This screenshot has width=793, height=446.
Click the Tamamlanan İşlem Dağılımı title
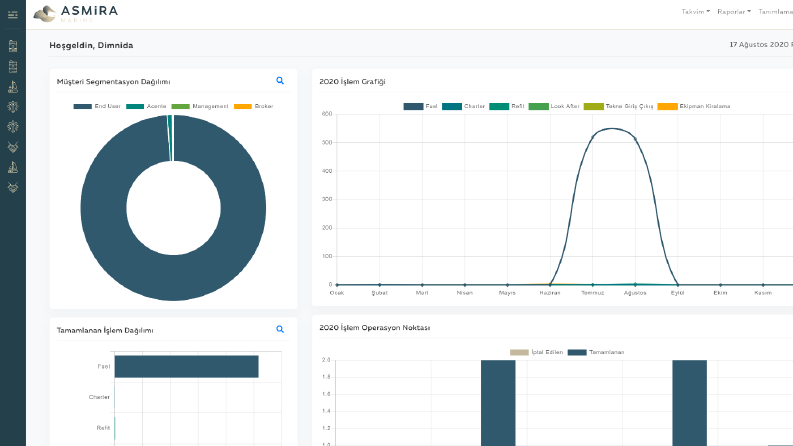(x=105, y=330)
